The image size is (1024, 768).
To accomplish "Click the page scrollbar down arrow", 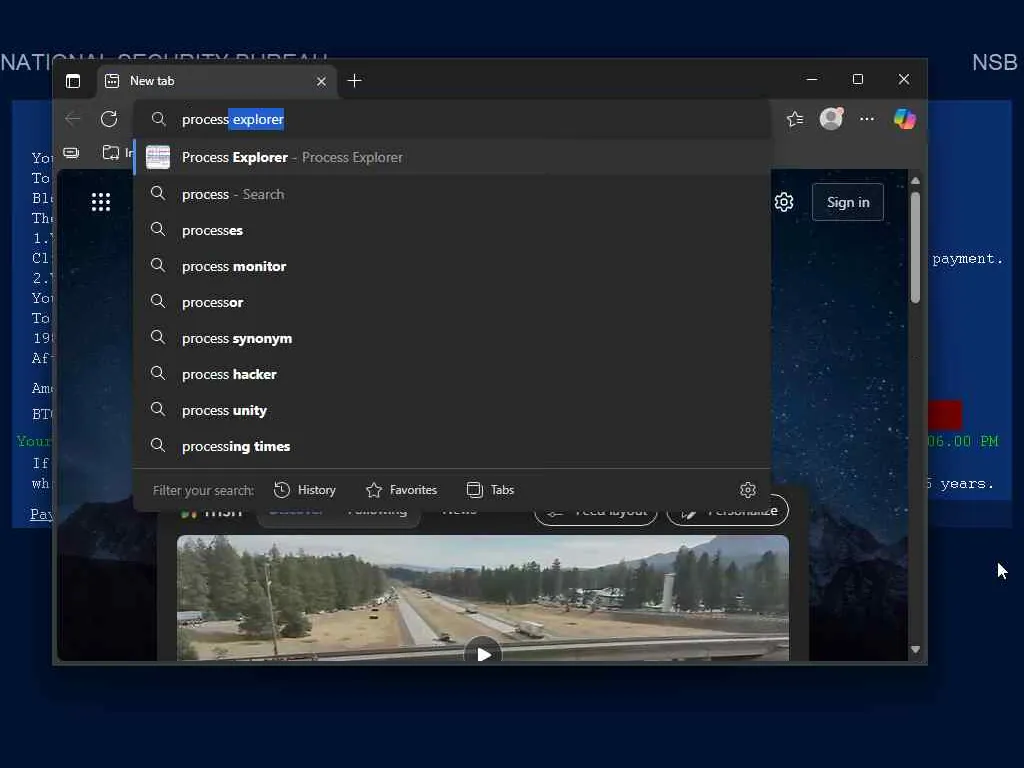I will click(x=916, y=649).
